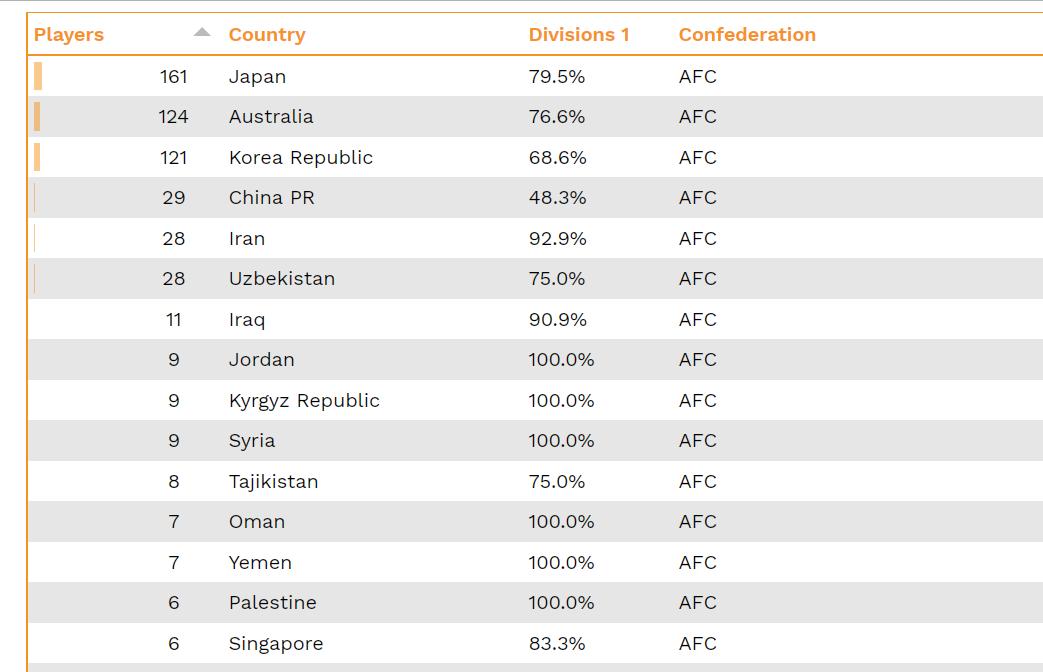The width and height of the screenshot is (1043, 672).
Task: Select Iran in the table
Action: tap(247, 239)
